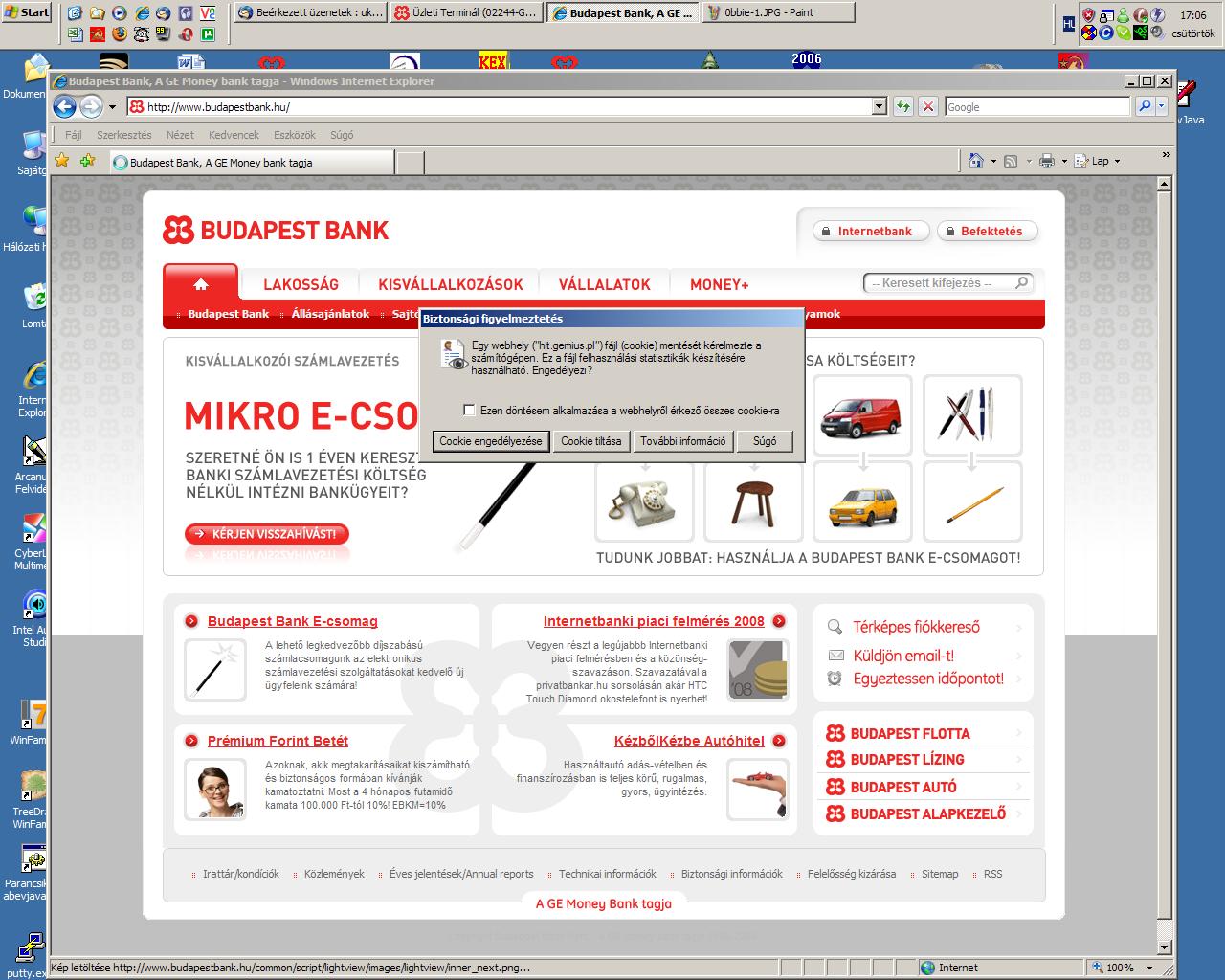Image resolution: width=1225 pixels, height=980 pixels.
Task: Go to the red home icon on bank menu
Action: click(200, 284)
